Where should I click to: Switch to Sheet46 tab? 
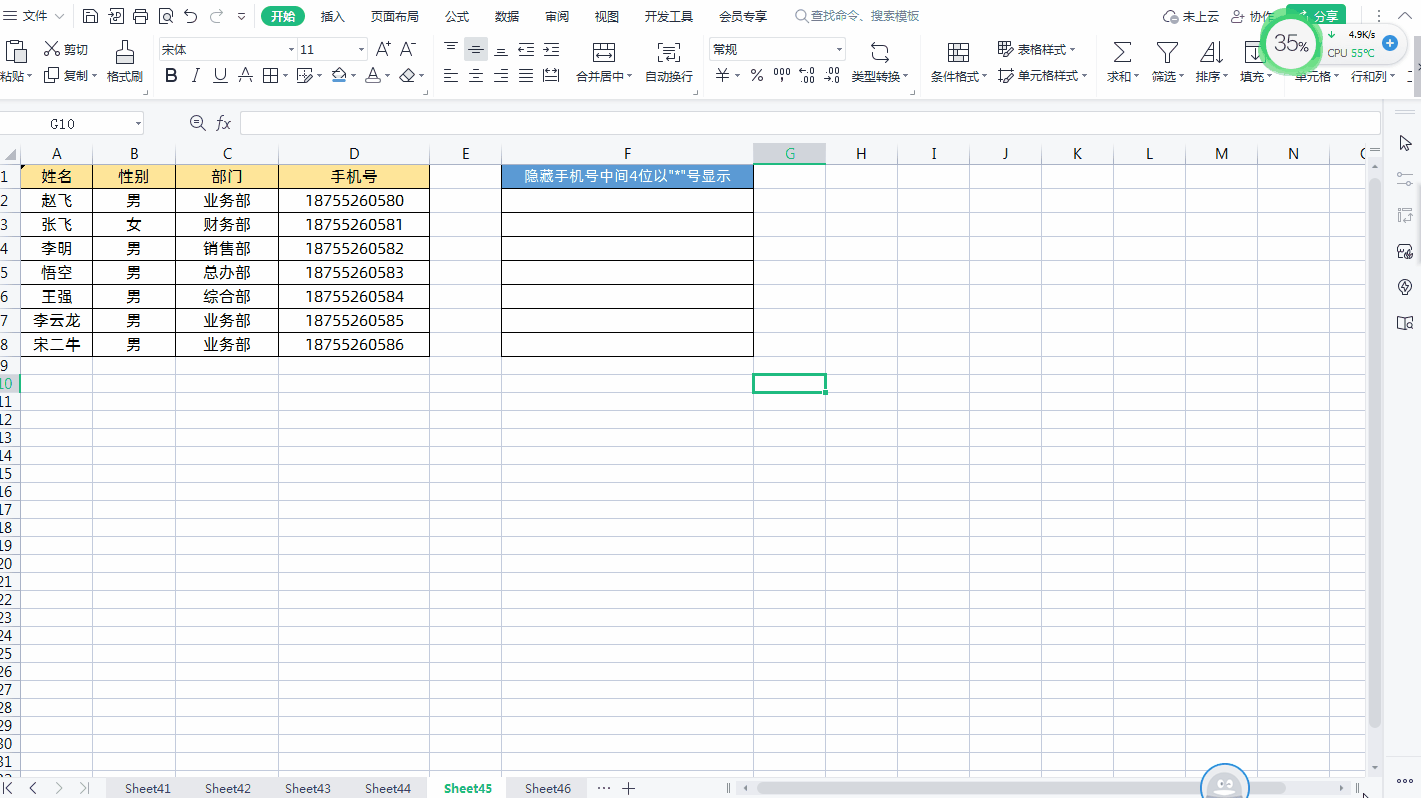548,788
